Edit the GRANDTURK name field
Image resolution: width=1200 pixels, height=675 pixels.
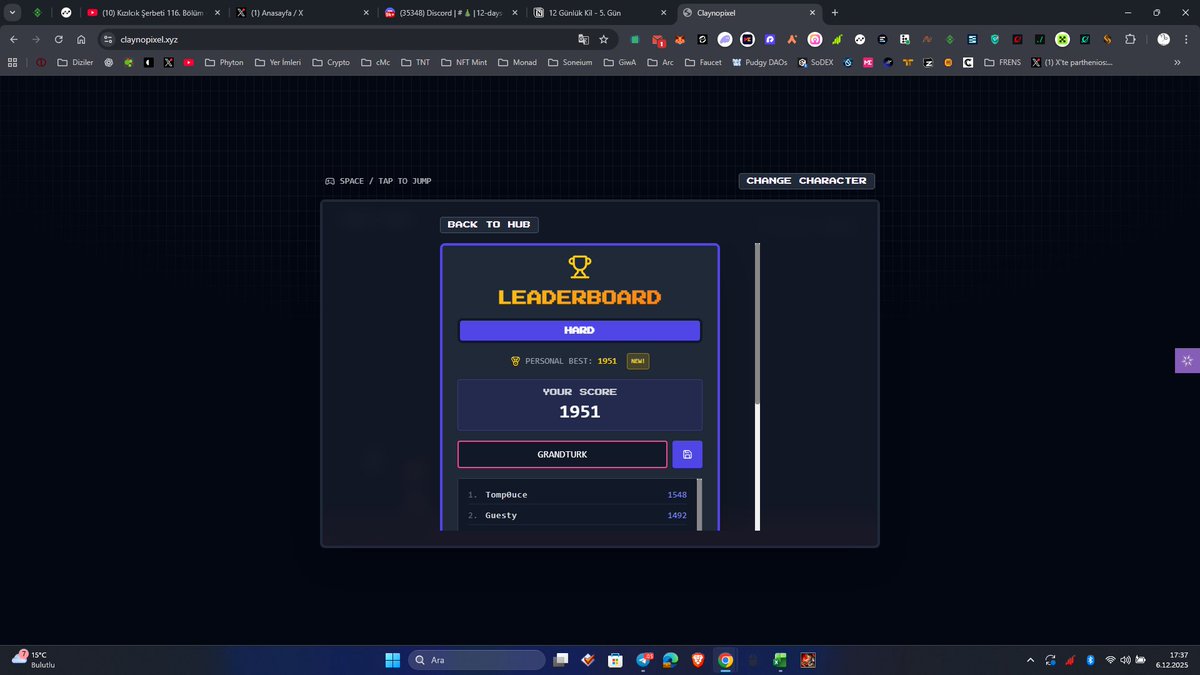562,454
